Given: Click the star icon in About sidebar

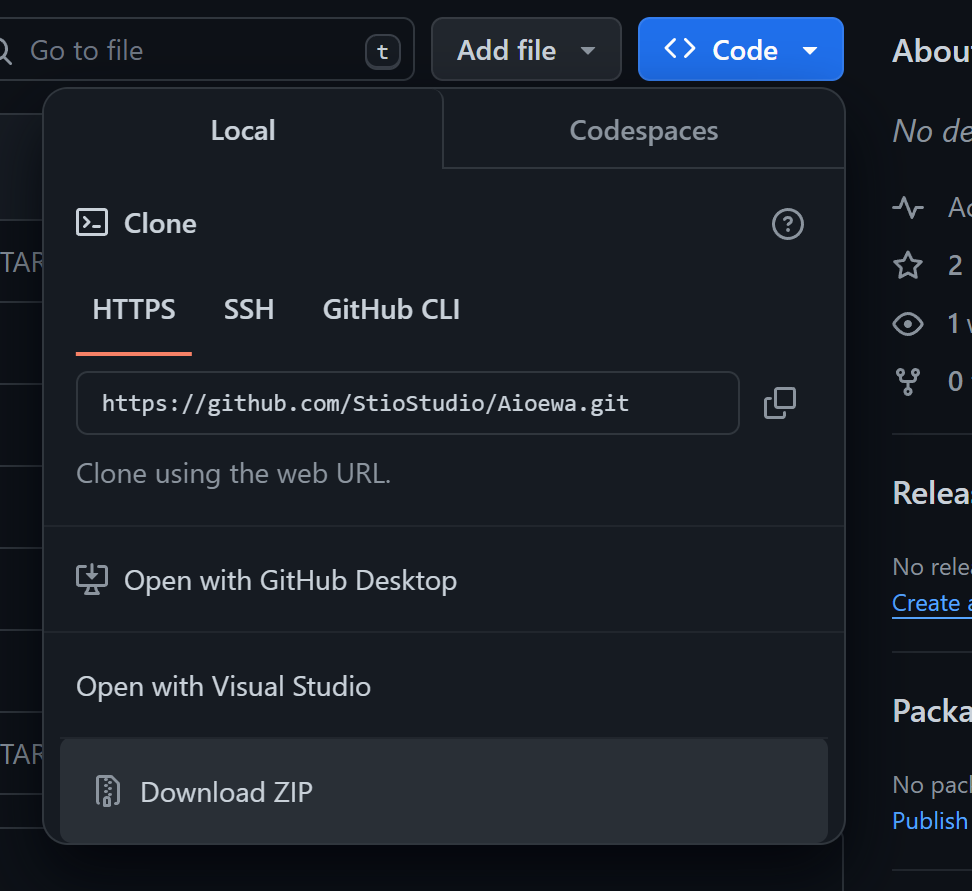Looking at the screenshot, I should coord(908,265).
